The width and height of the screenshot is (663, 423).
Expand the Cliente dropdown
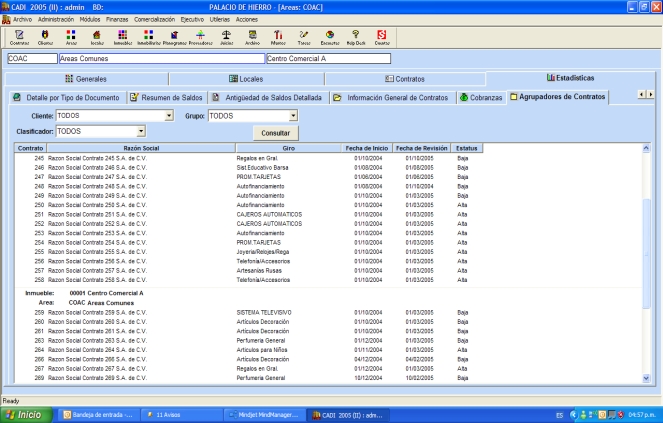(x=171, y=116)
